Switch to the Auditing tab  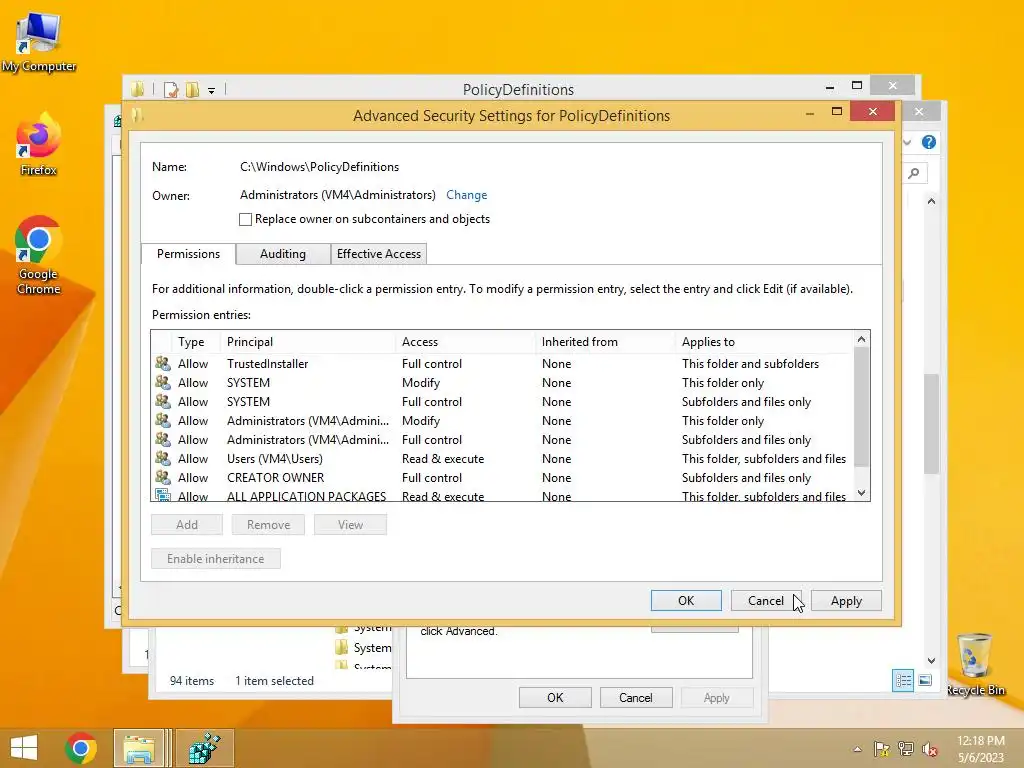[283, 254]
